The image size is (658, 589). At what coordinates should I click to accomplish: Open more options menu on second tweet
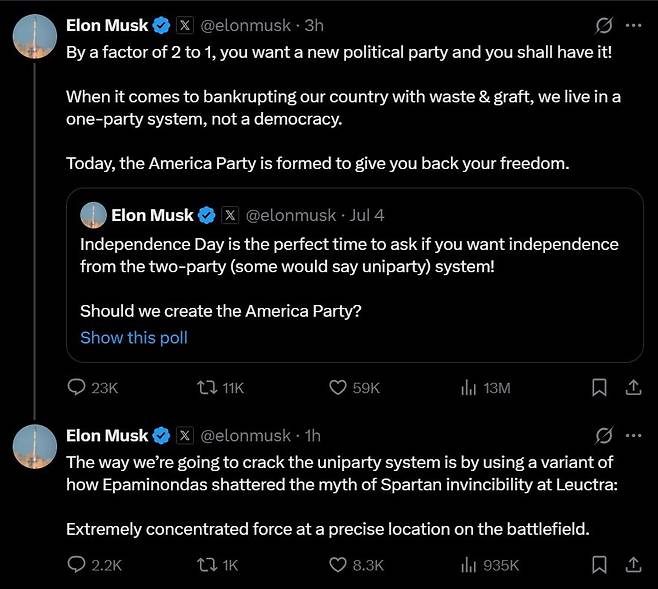(x=632, y=435)
